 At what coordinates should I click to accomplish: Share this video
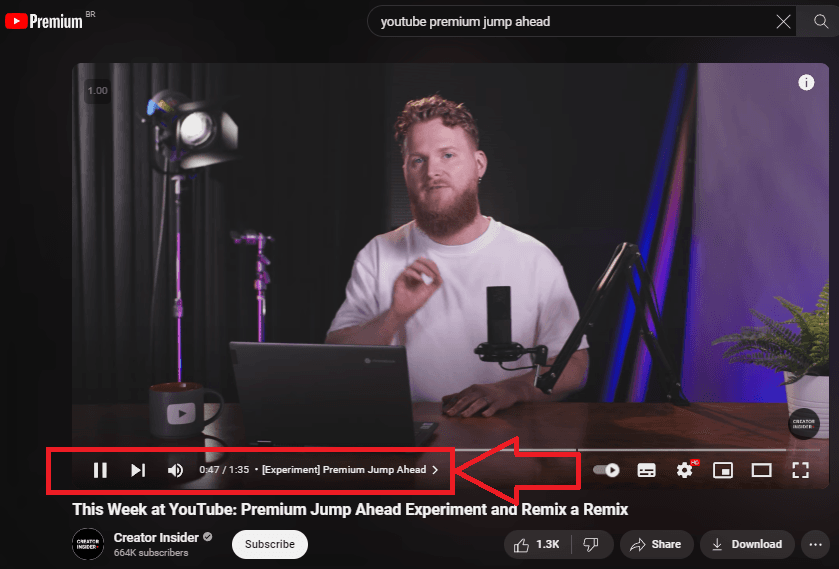point(656,544)
